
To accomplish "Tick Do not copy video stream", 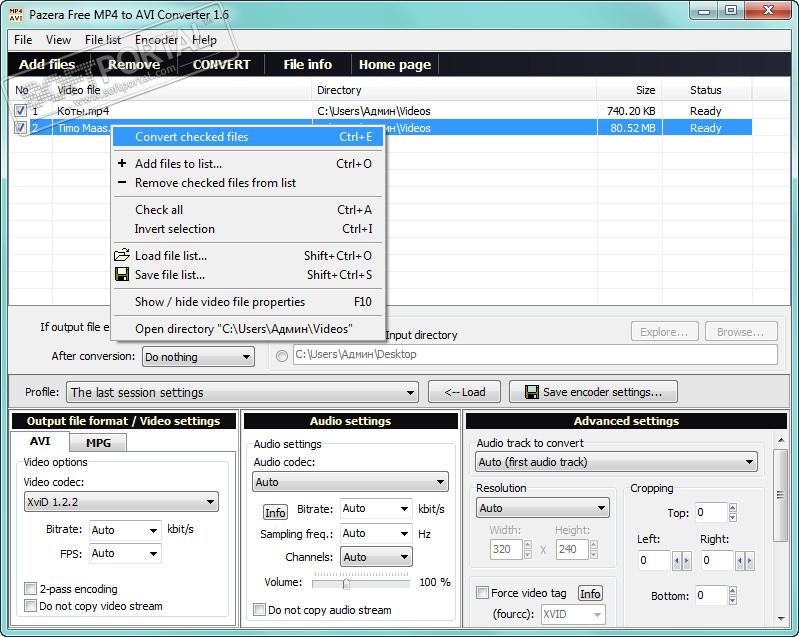I will click(x=31, y=606).
